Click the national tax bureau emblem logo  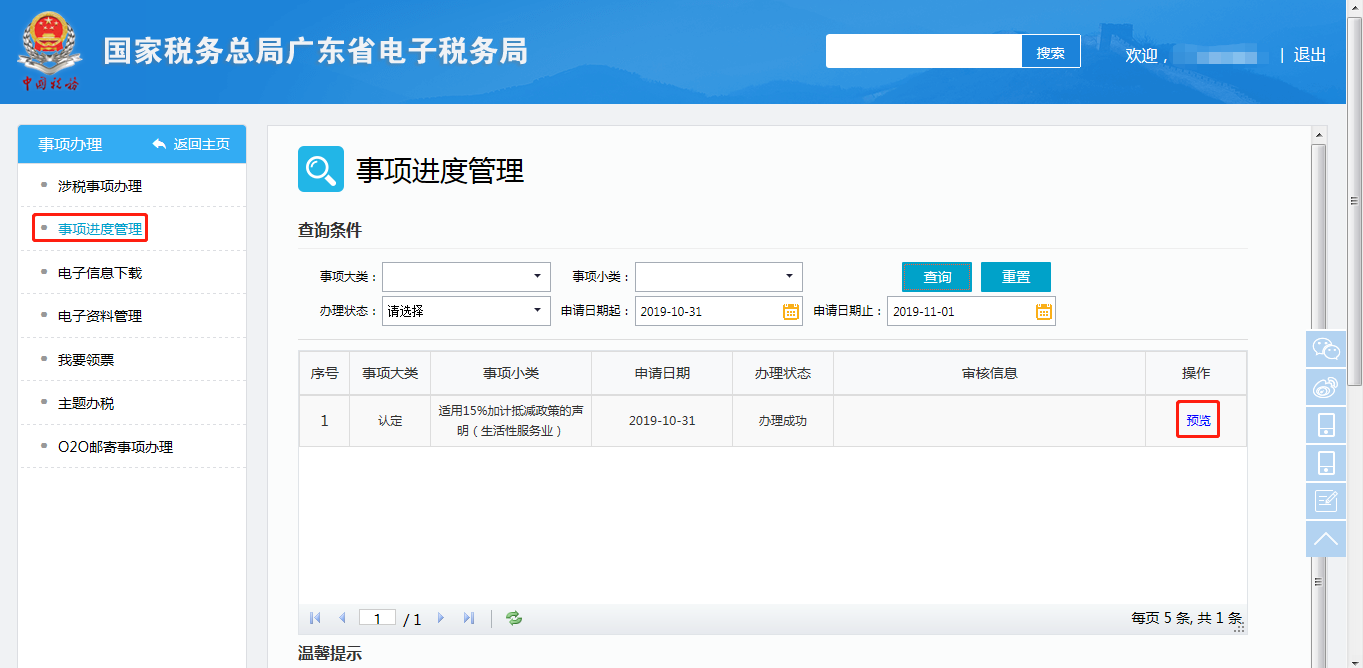(x=48, y=50)
